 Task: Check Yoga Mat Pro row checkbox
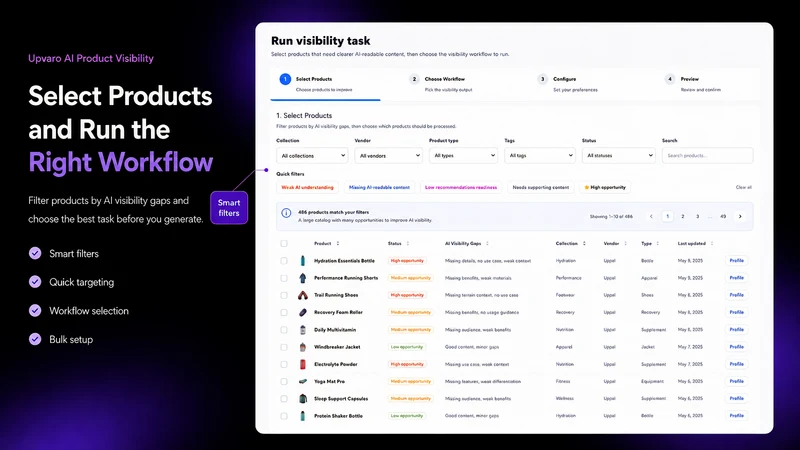coord(284,382)
